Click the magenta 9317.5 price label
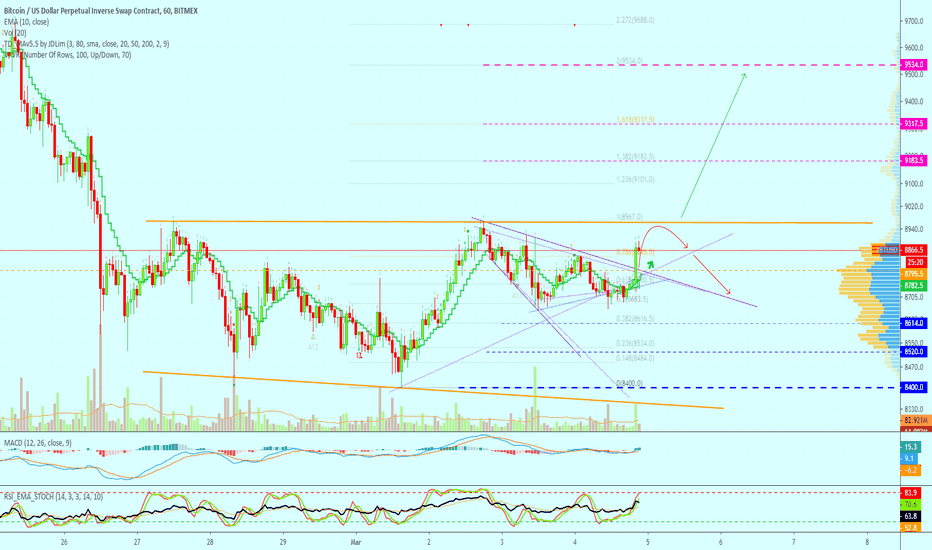Viewport: 932px width, 550px height. pos(914,124)
